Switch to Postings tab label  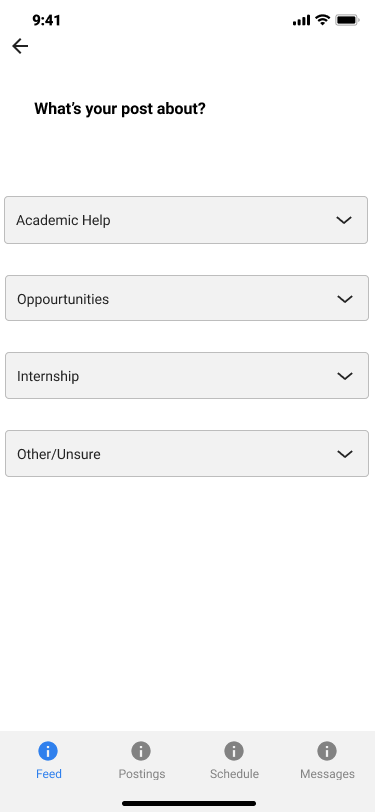(142, 774)
